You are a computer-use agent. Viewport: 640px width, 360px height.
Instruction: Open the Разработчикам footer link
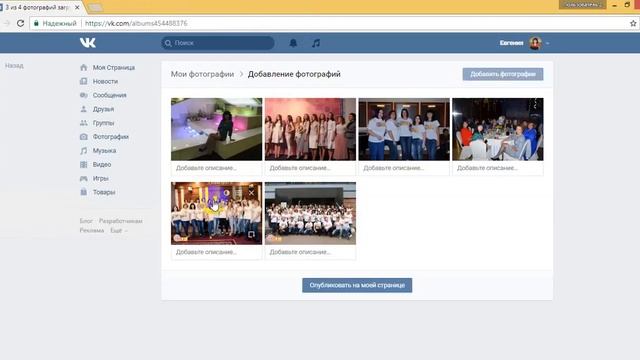pyautogui.click(x=120, y=221)
